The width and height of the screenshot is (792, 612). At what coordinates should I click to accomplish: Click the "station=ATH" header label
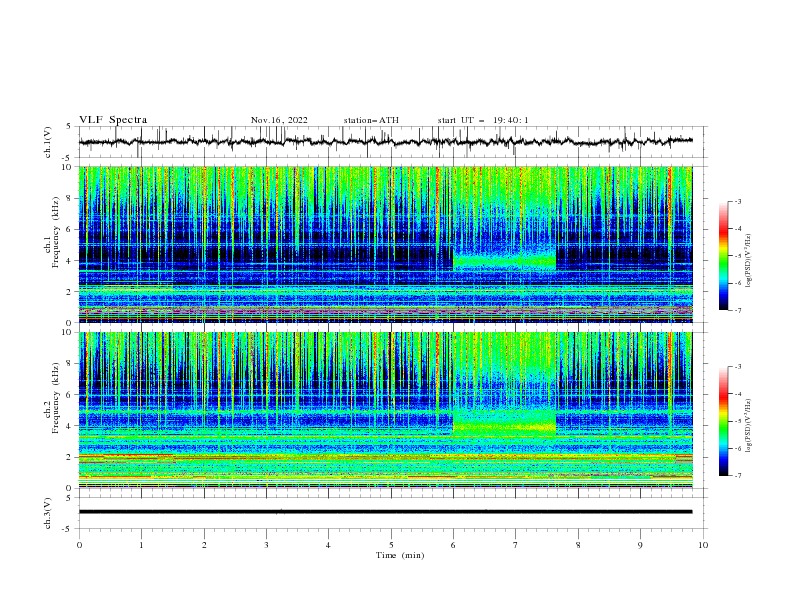[x=371, y=120]
